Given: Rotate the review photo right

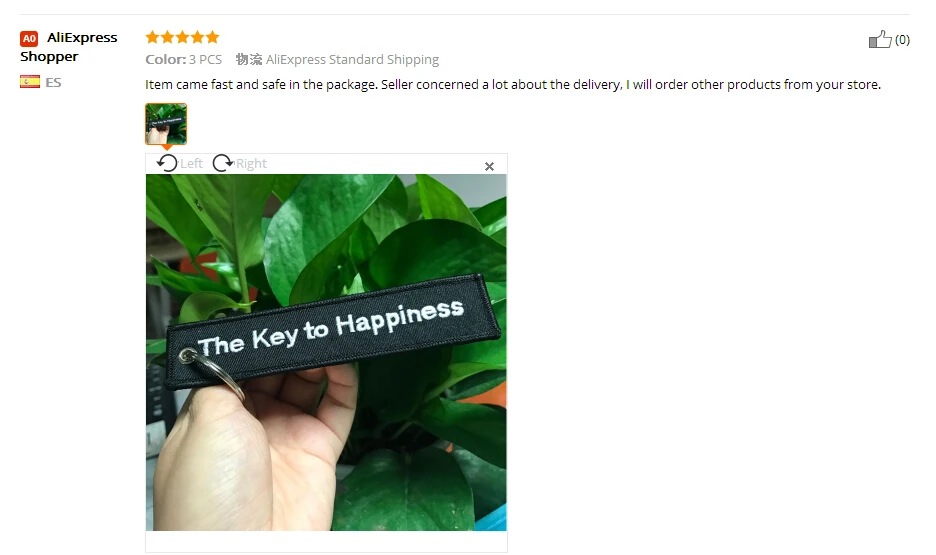Looking at the screenshot, I should (x=223, y=163).
